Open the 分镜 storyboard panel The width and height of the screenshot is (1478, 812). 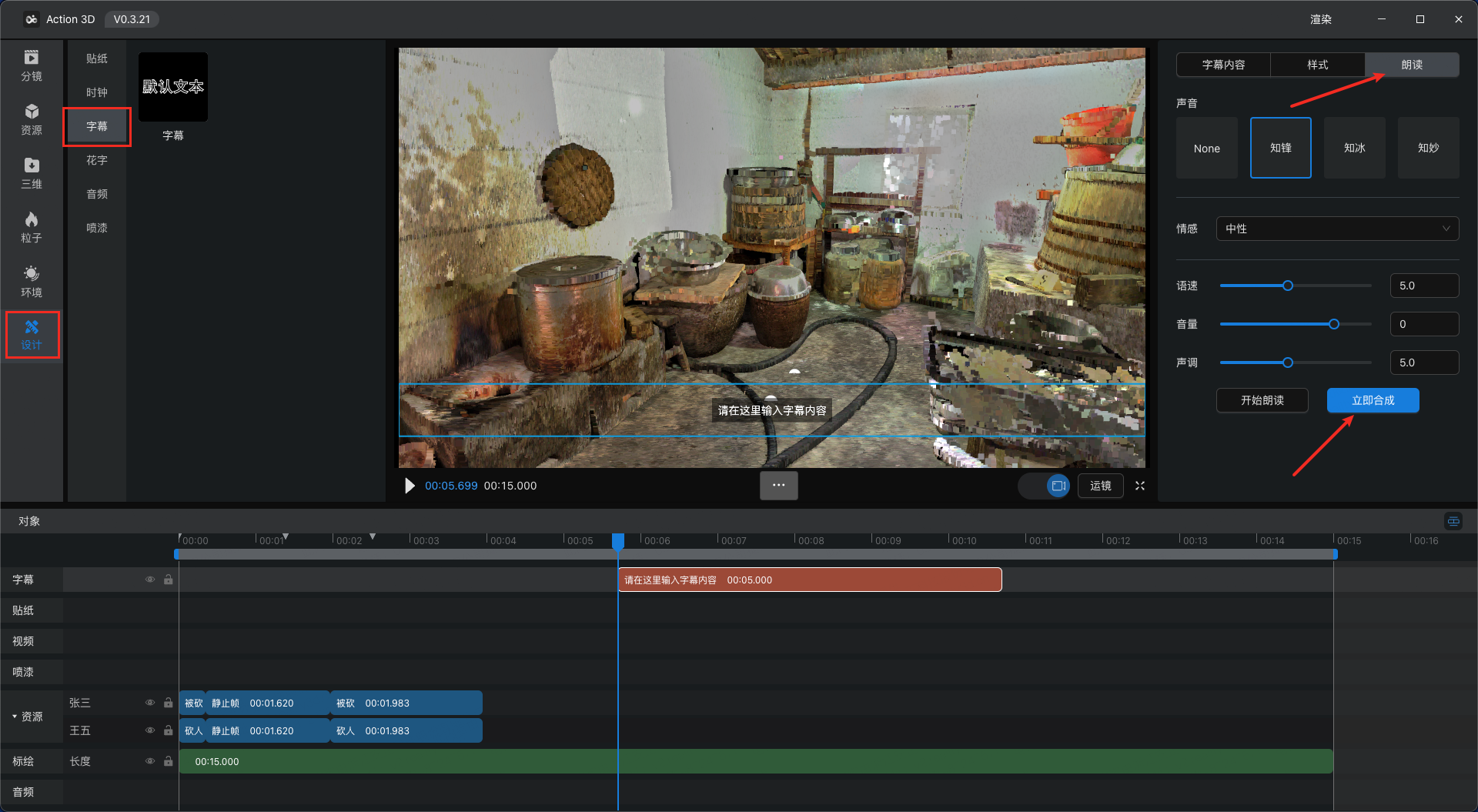click(x=32, y=65)
